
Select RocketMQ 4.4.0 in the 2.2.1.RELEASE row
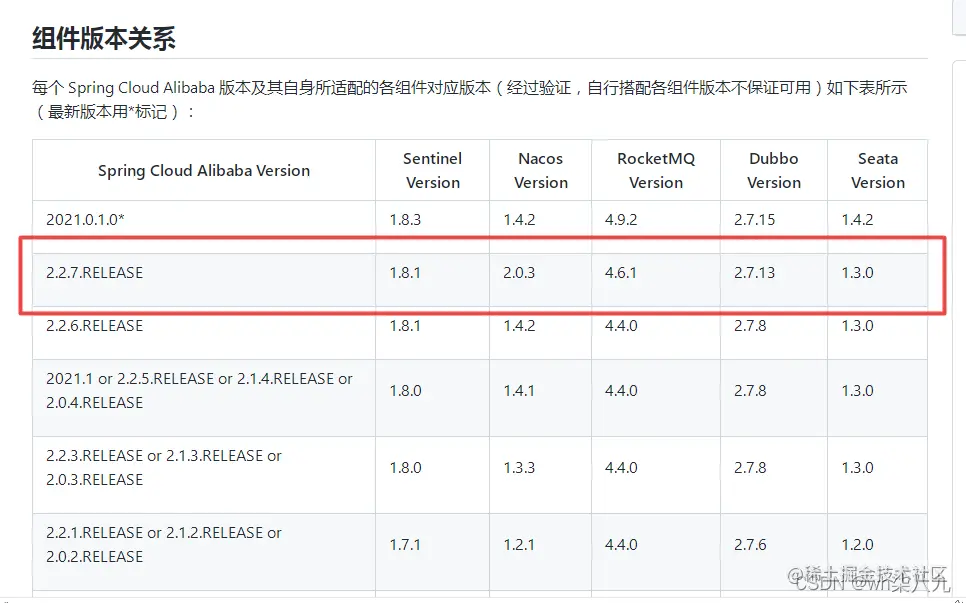[621, 545]
